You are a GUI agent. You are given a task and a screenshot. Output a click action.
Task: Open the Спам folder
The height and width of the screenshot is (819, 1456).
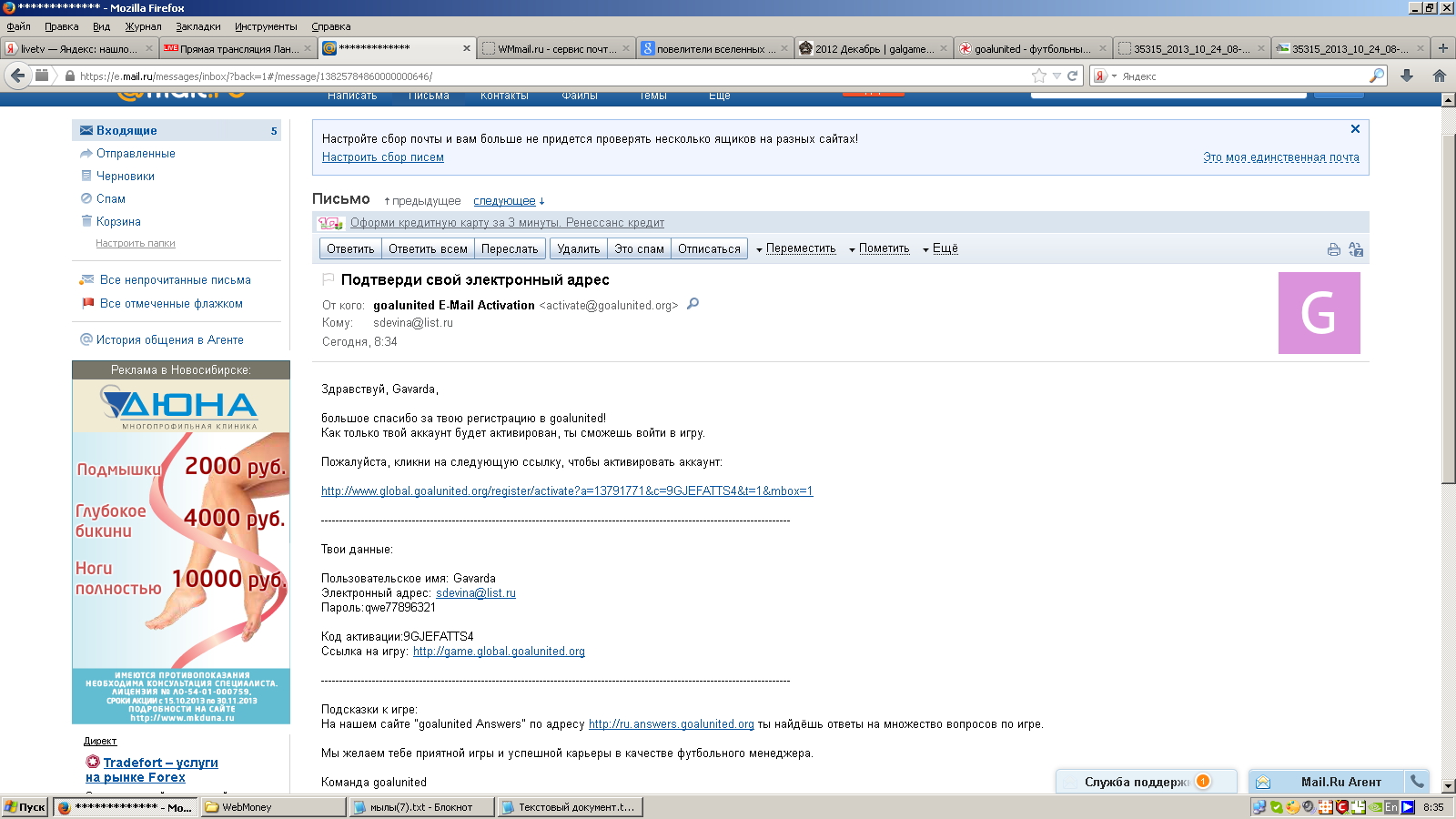[111, 199]
